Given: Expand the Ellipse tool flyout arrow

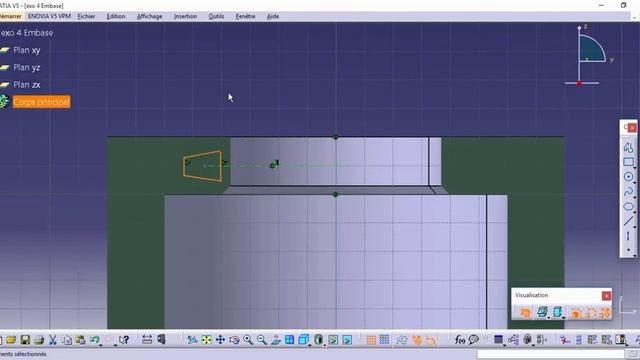Looking at the screenshot, I should [635, 212].
